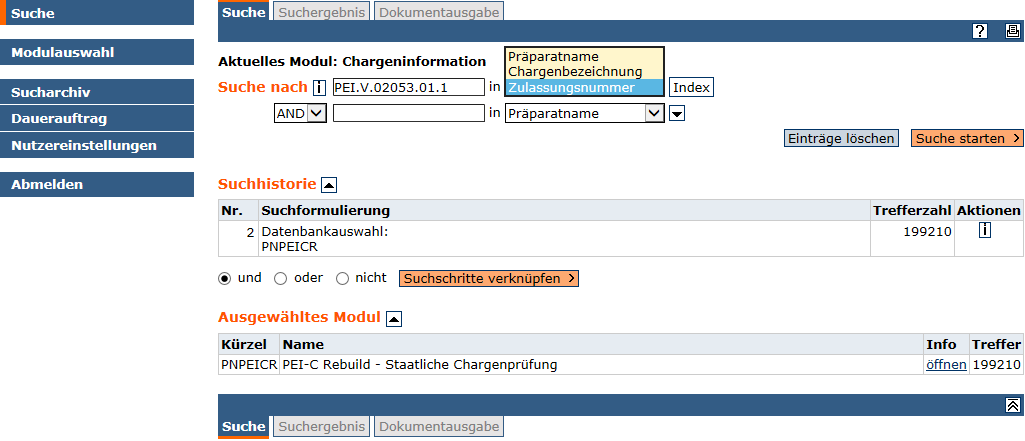Open Nutzereinstellungen in the sidebar
The height and width of the screenshot is (441, 1025).
(x=97, y=145)
